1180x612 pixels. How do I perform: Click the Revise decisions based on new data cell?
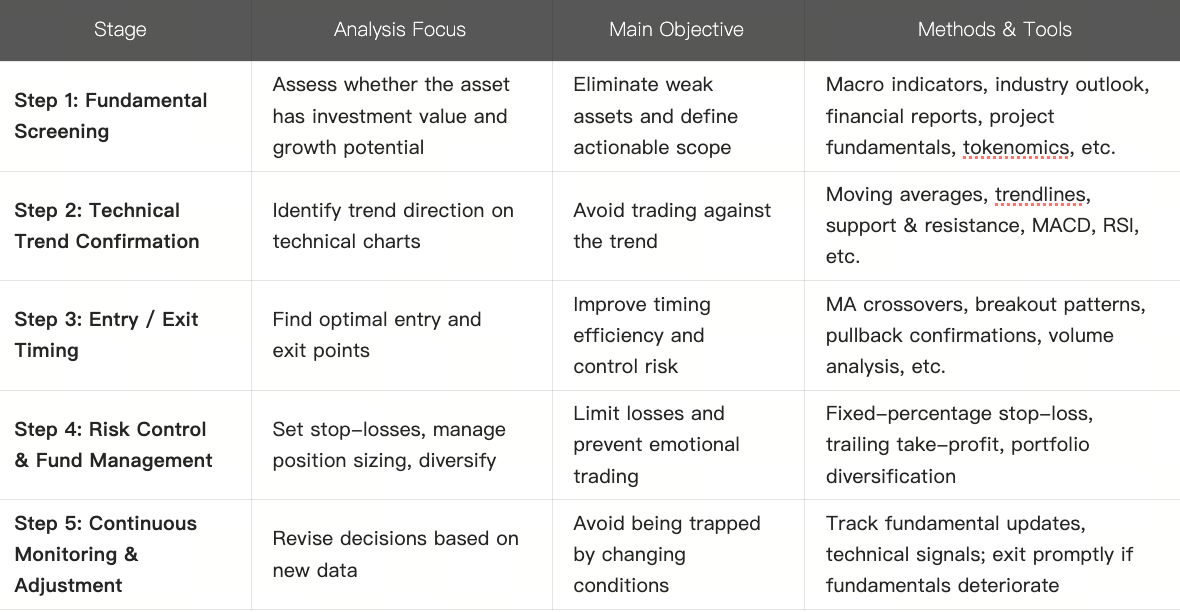(x=395, y=554)
